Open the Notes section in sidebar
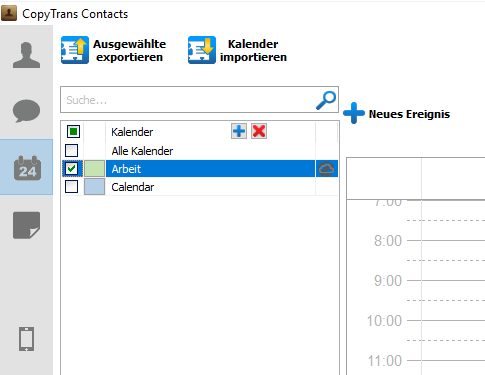The image size is (485, 375). 26,225
